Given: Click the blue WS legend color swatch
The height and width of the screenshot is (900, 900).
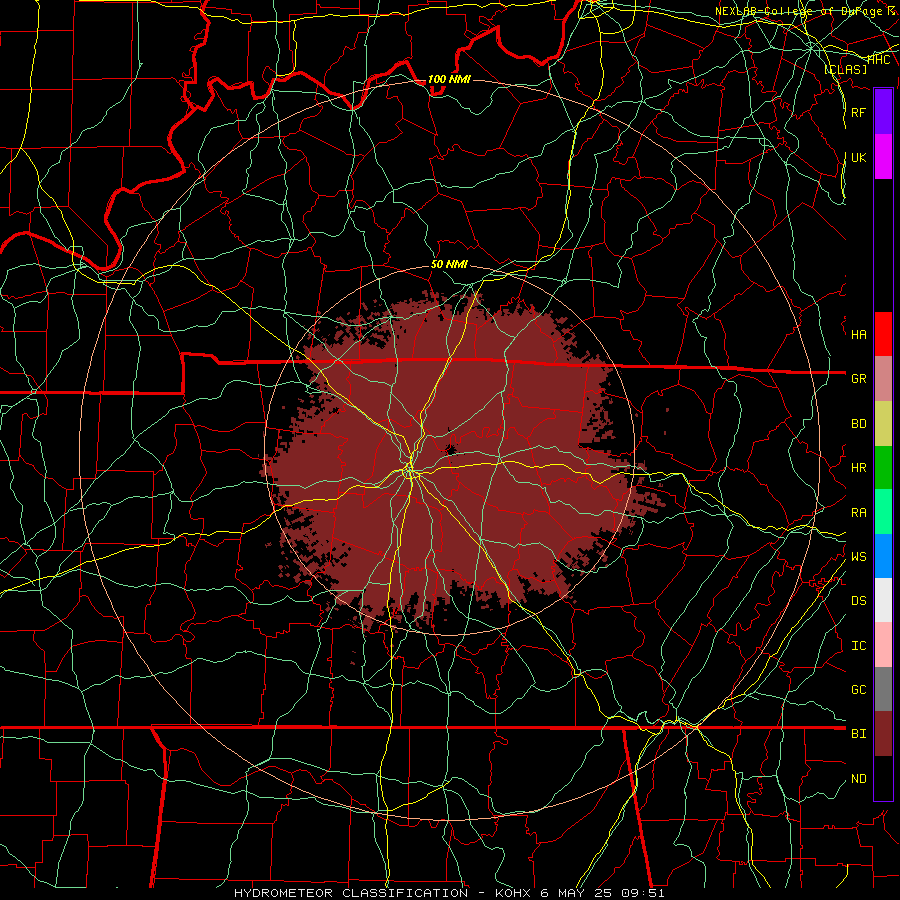Looking at the screenshot, I should 883,556.
